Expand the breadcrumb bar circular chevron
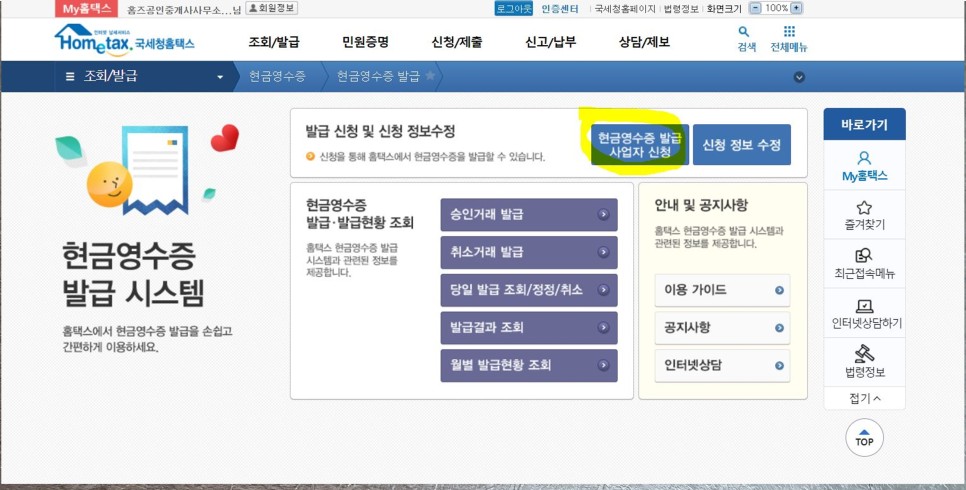The width and height of the screenshot is (966, 490). click(x=799, y=77)
